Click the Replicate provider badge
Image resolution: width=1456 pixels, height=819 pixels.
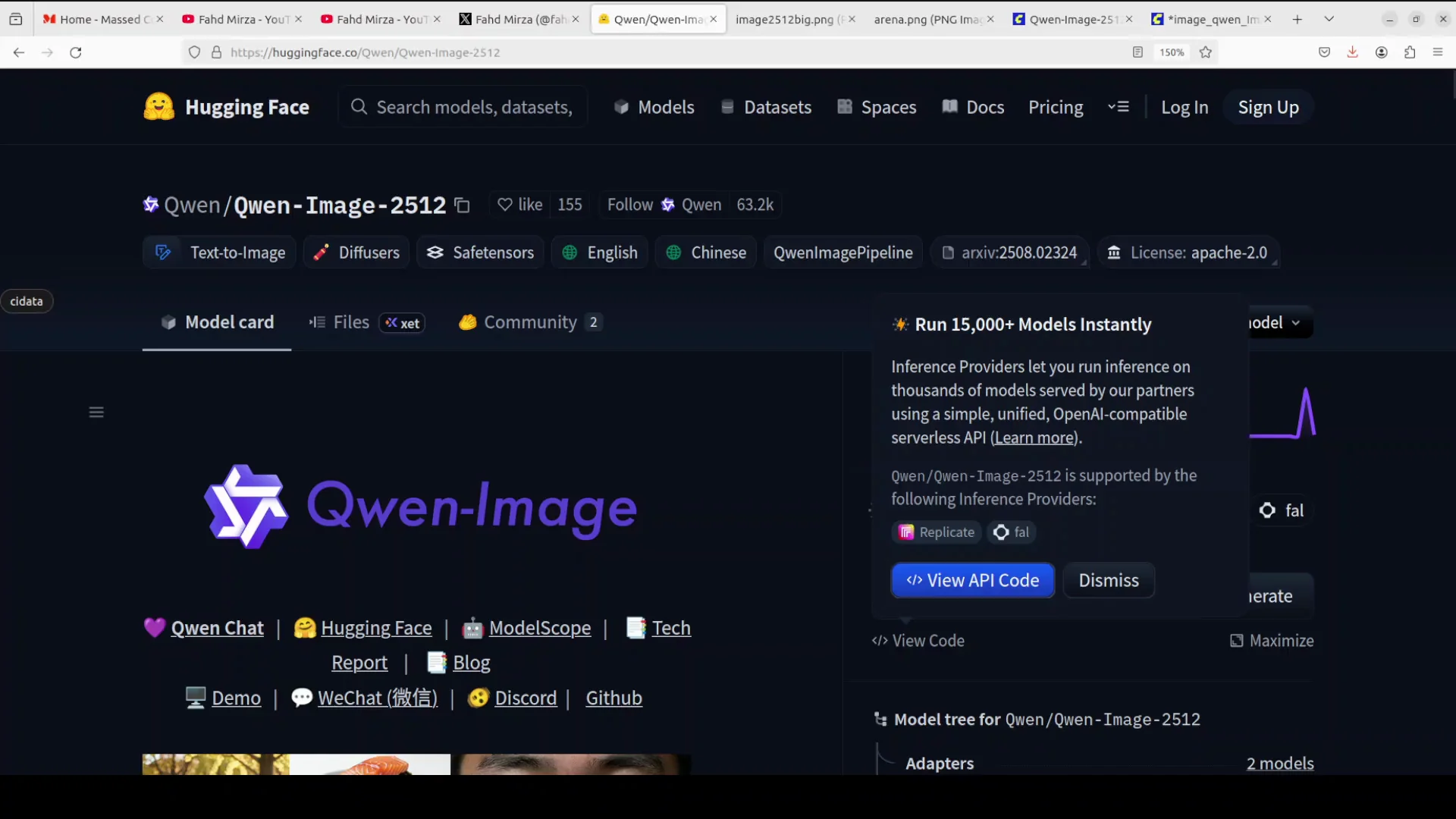coord(936,532)
